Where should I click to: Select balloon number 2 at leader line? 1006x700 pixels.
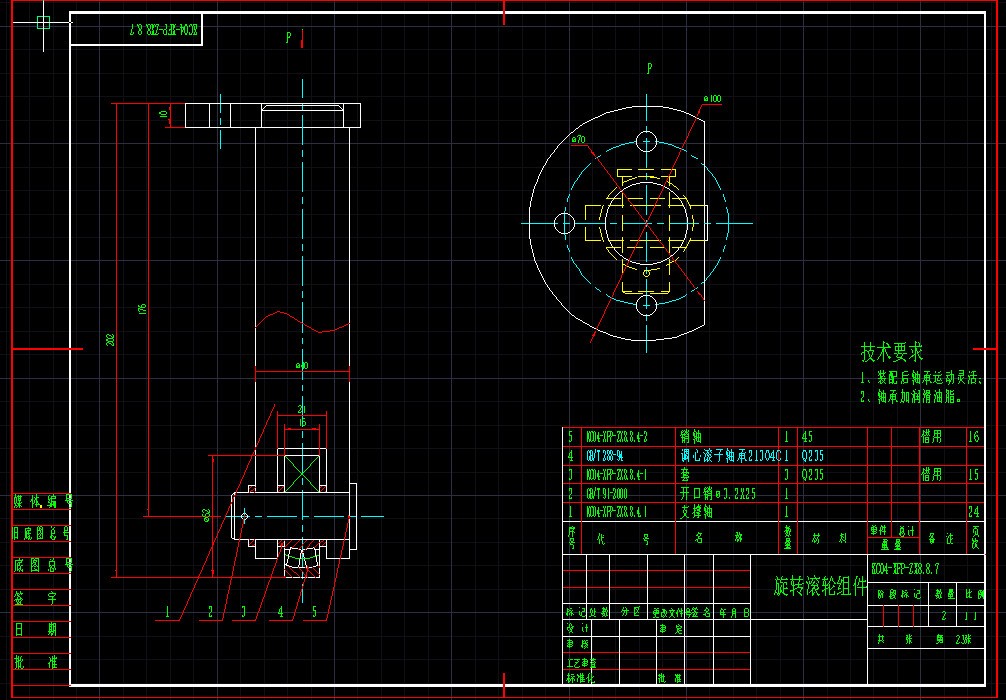pyautogui.click(x=210, y=611)
